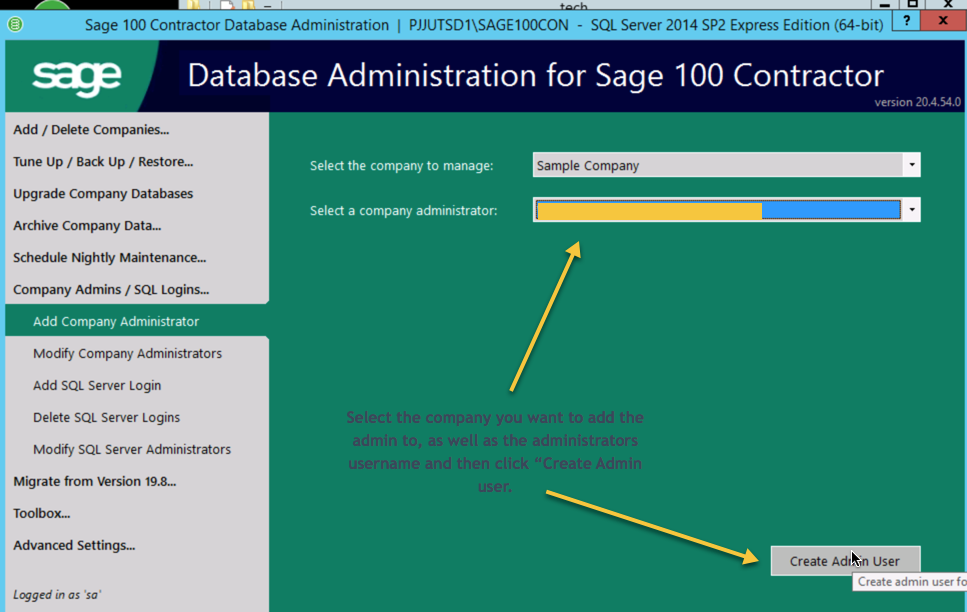Open the company to manage dropdown arrow

pyautogui.click(x=911, y=165)
